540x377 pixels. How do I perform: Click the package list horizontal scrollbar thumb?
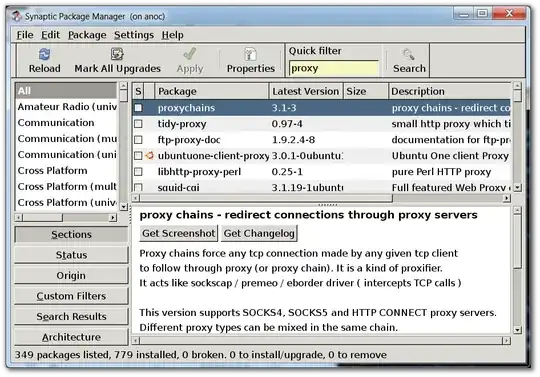tap(266, 198)
